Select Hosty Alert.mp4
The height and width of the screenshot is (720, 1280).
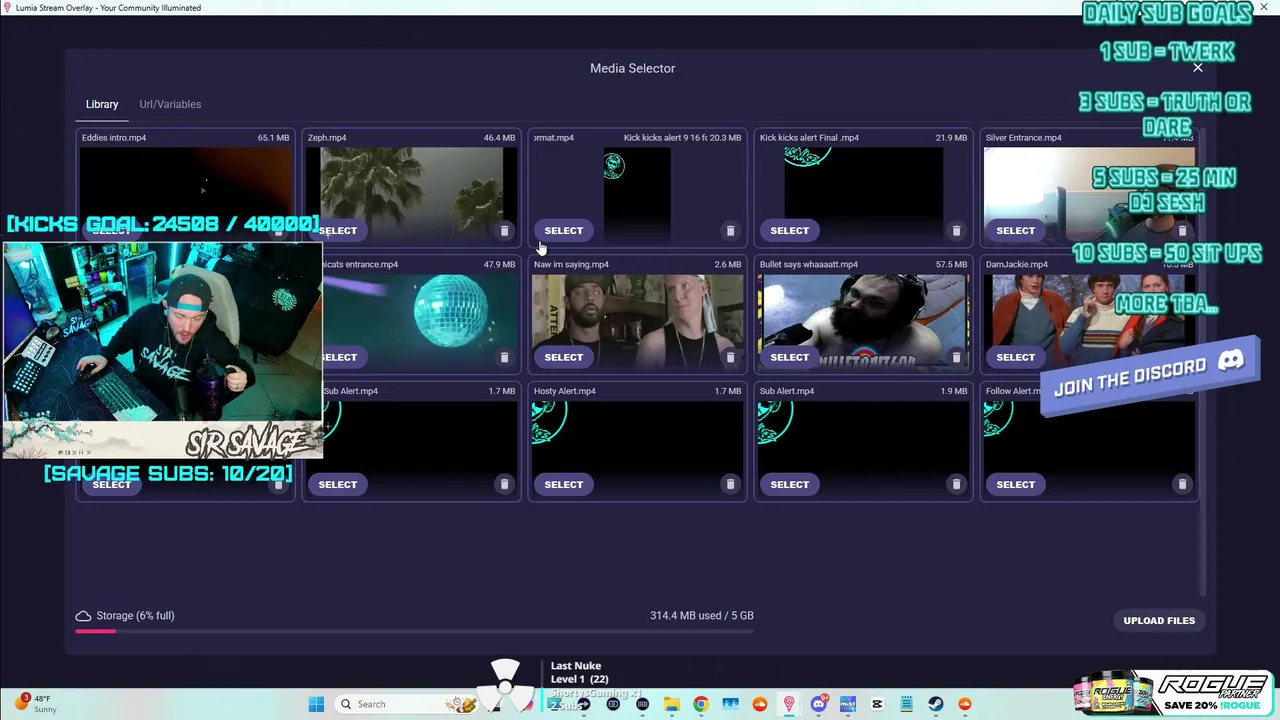coord(563,484)
